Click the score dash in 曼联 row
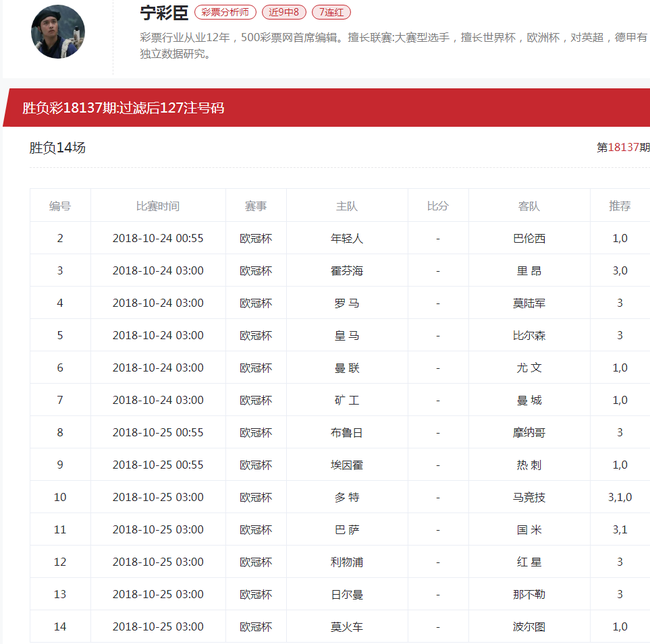Image resolution: width=650 pixels, height=644 pixels. click(438, 368)
